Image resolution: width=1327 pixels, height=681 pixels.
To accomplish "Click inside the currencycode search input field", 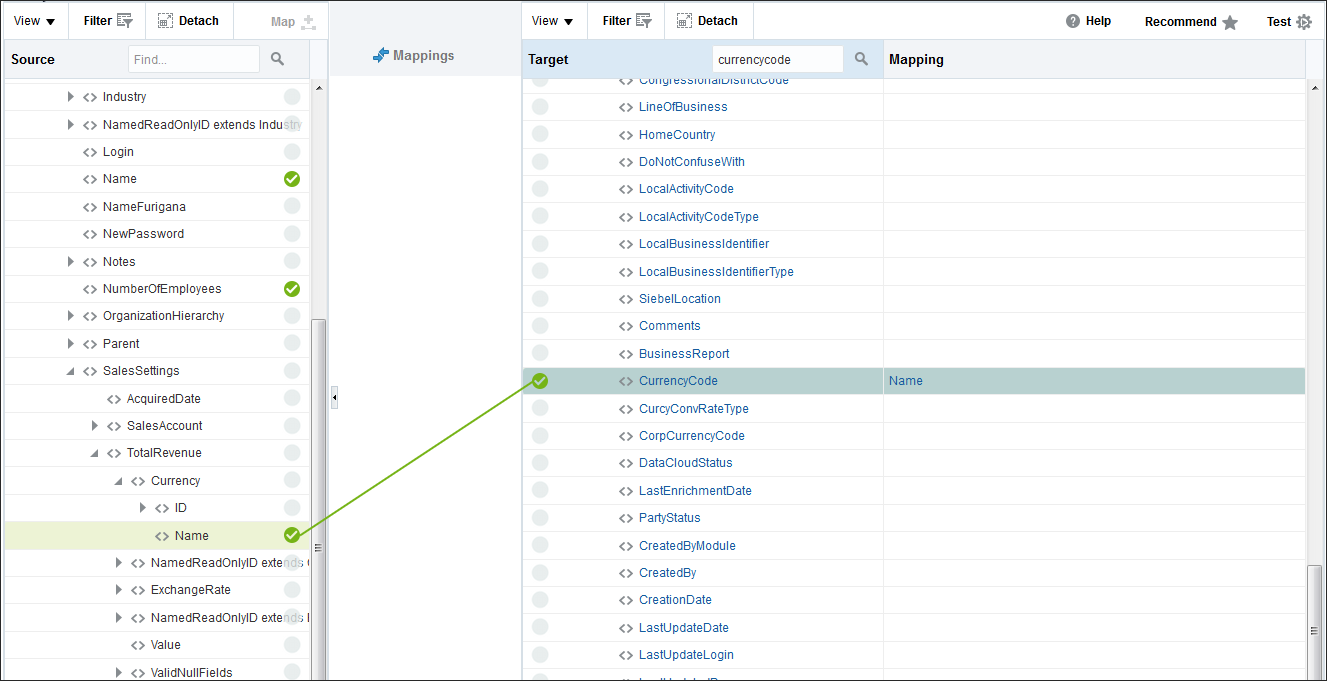I will (x=778, y=59).
